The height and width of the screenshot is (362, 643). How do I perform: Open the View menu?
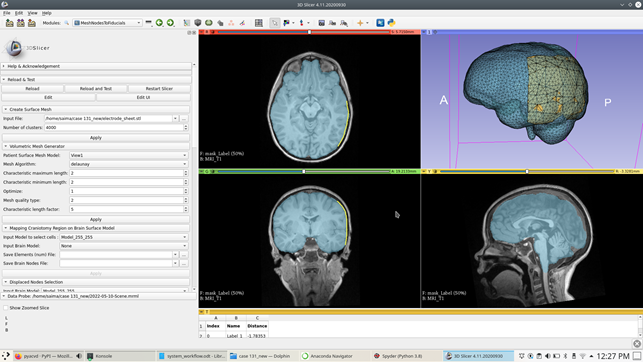(x=32, y=13)
